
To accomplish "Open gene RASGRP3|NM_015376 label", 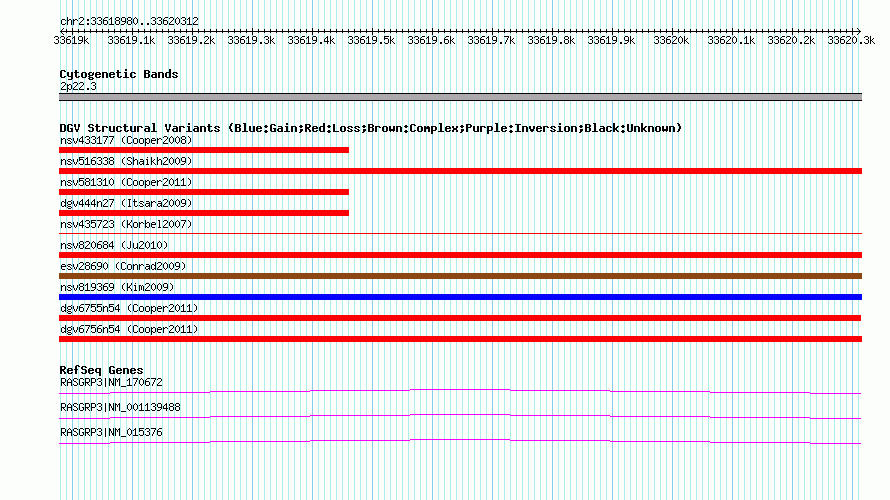I will point(111,432).
